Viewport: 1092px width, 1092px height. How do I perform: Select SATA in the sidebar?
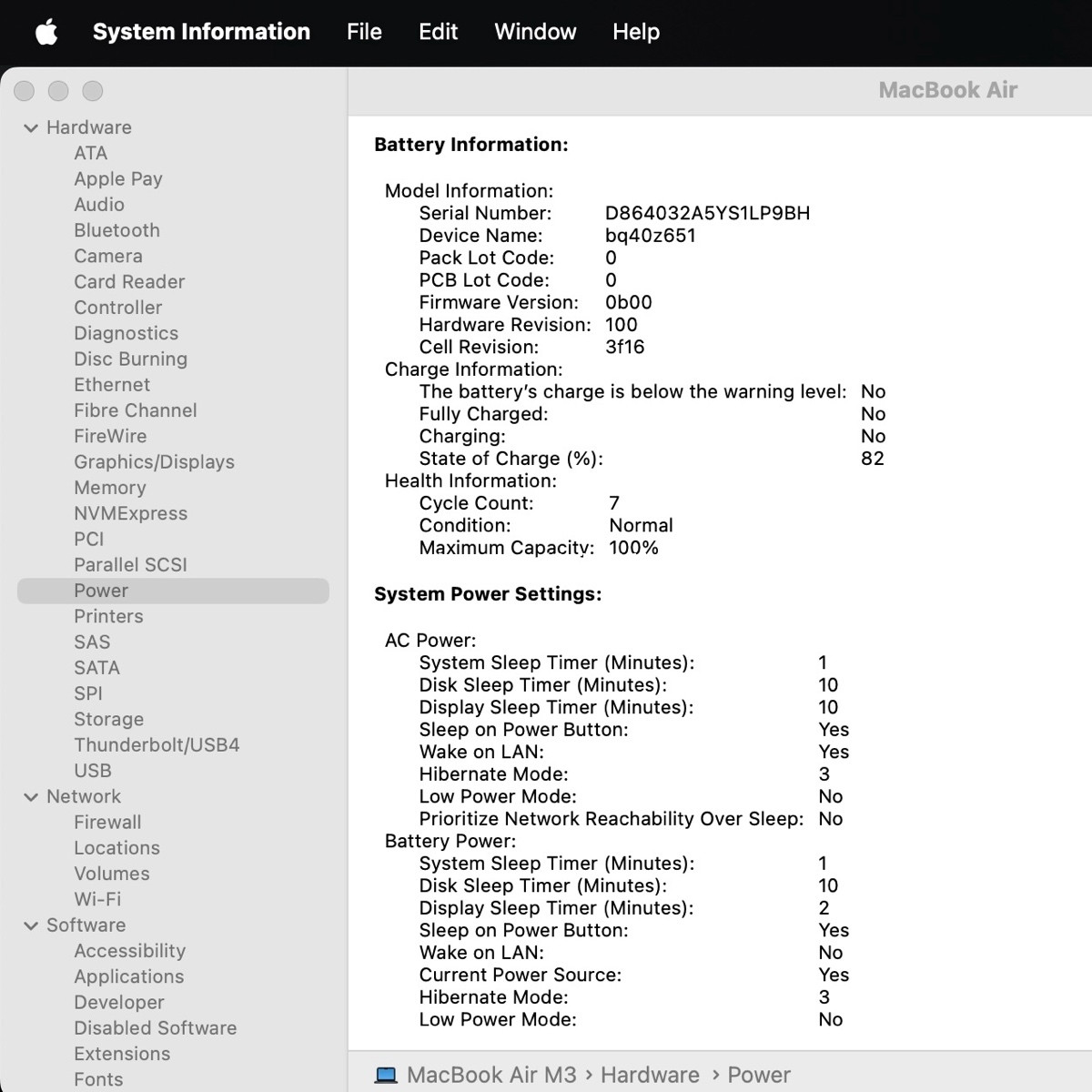pos(97,668)
